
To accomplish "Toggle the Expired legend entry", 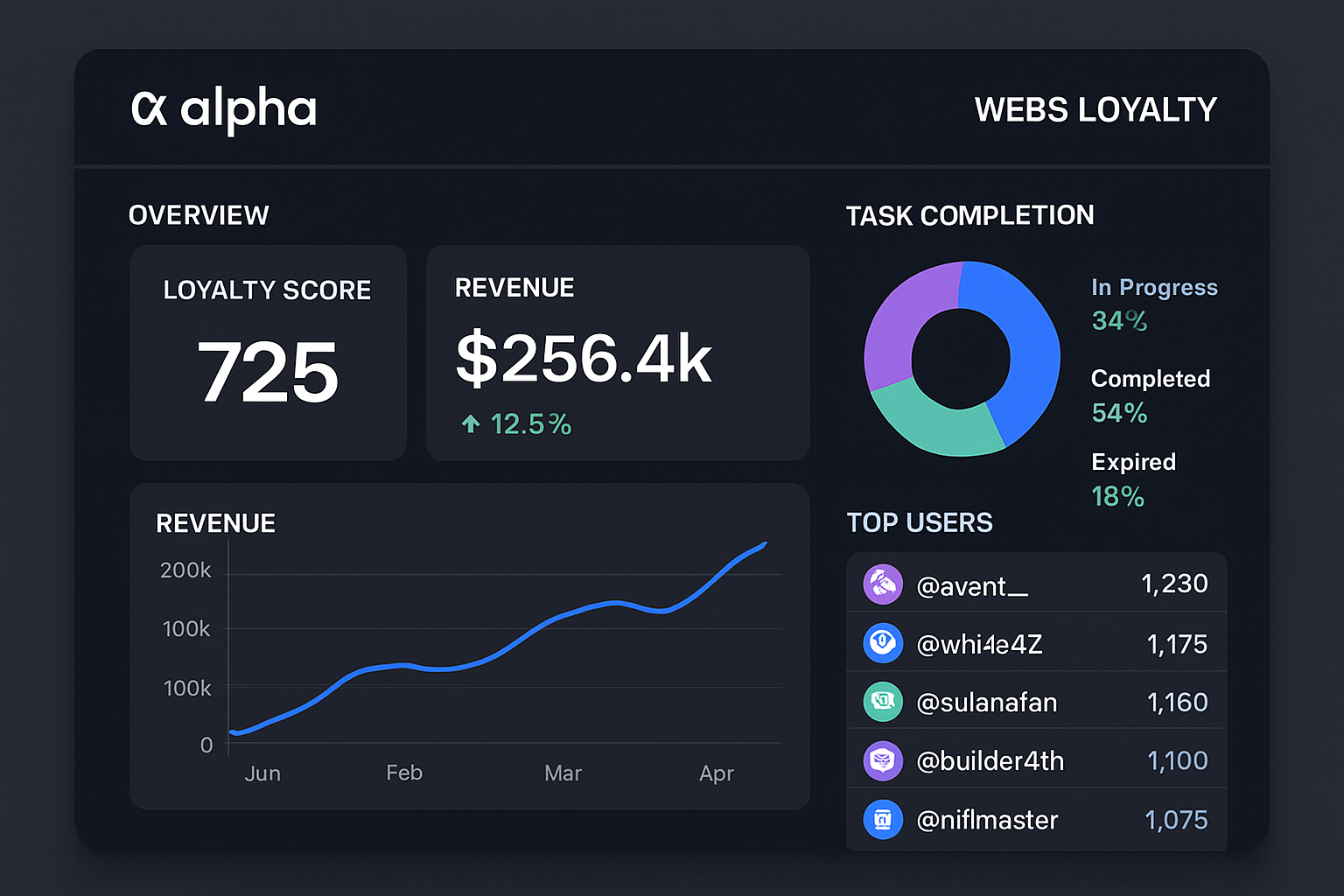I will [x=1132, y=462].
